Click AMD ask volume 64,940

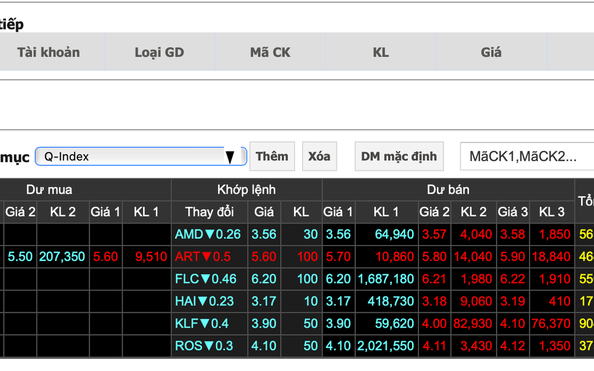(x=386, y=234)
